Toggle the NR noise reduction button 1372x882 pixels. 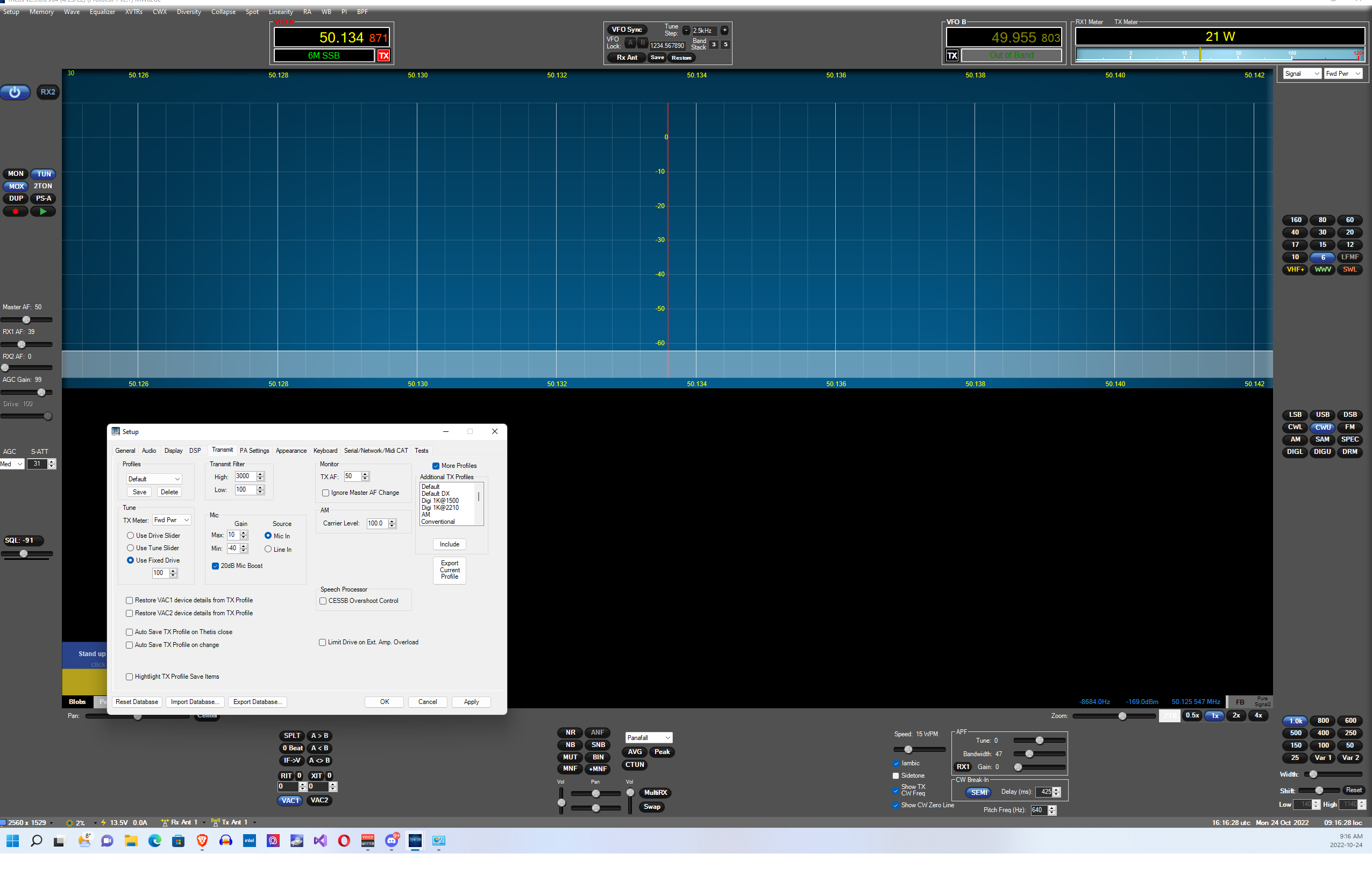coord(570,732)
